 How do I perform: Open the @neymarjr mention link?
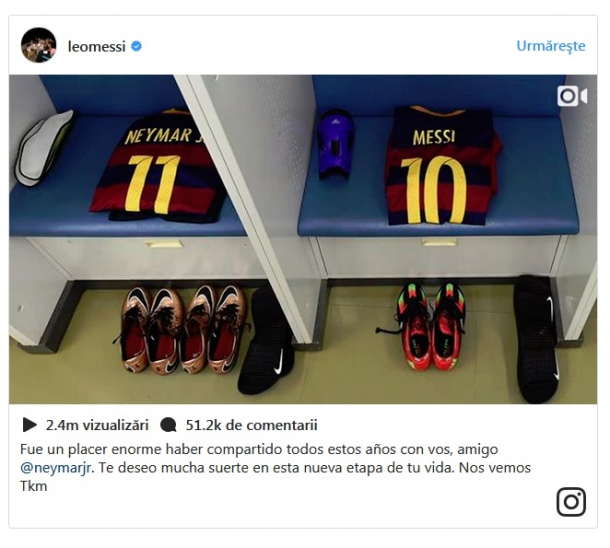click(x=56, y=467)
